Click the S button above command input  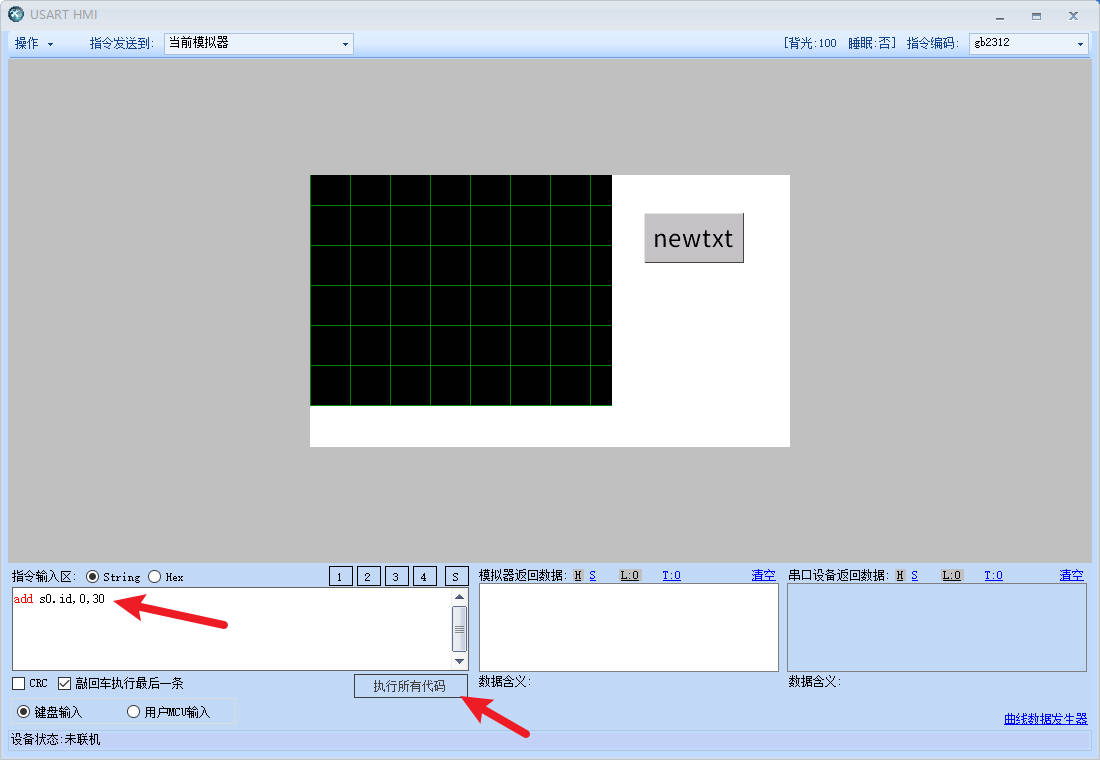(456, 576)
